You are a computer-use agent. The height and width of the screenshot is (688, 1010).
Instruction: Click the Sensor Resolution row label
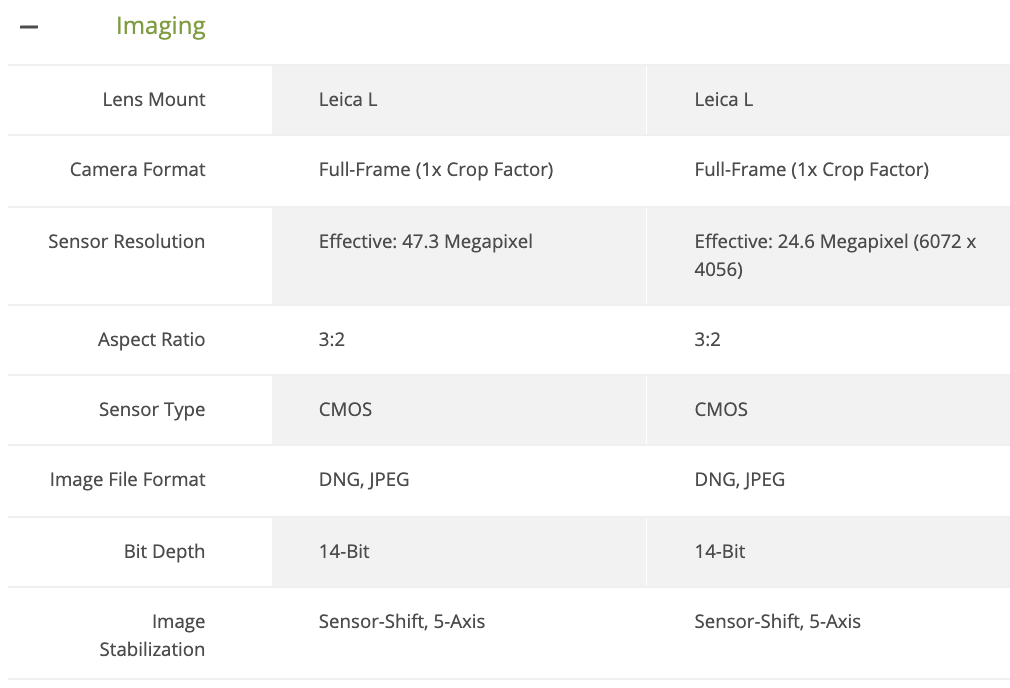coord(126,241)
